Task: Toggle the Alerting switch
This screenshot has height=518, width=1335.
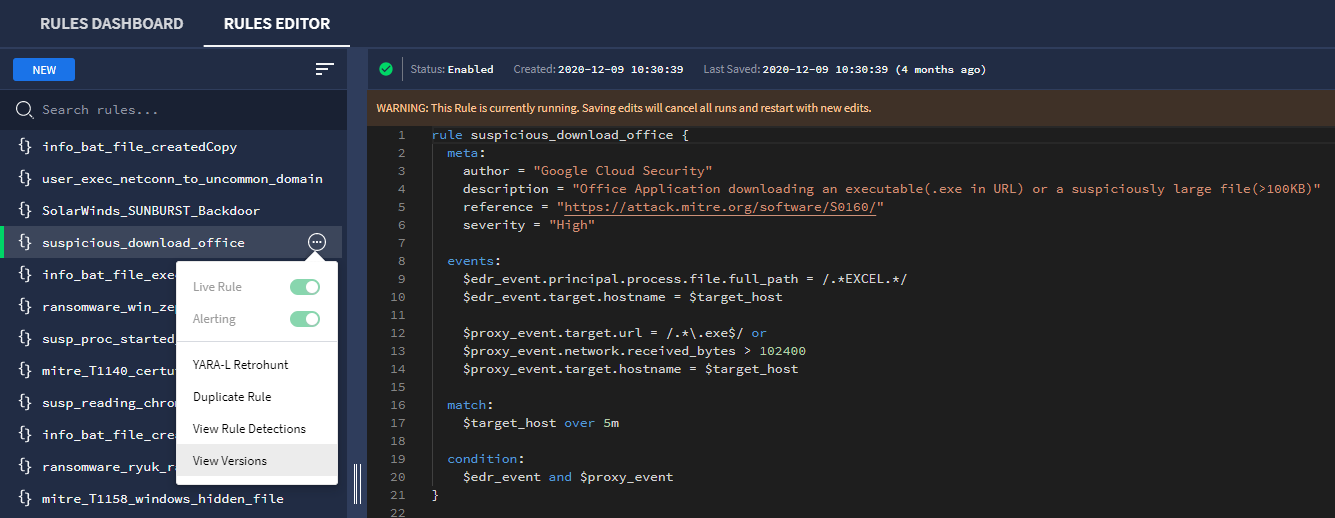Action: pos(305,319)
